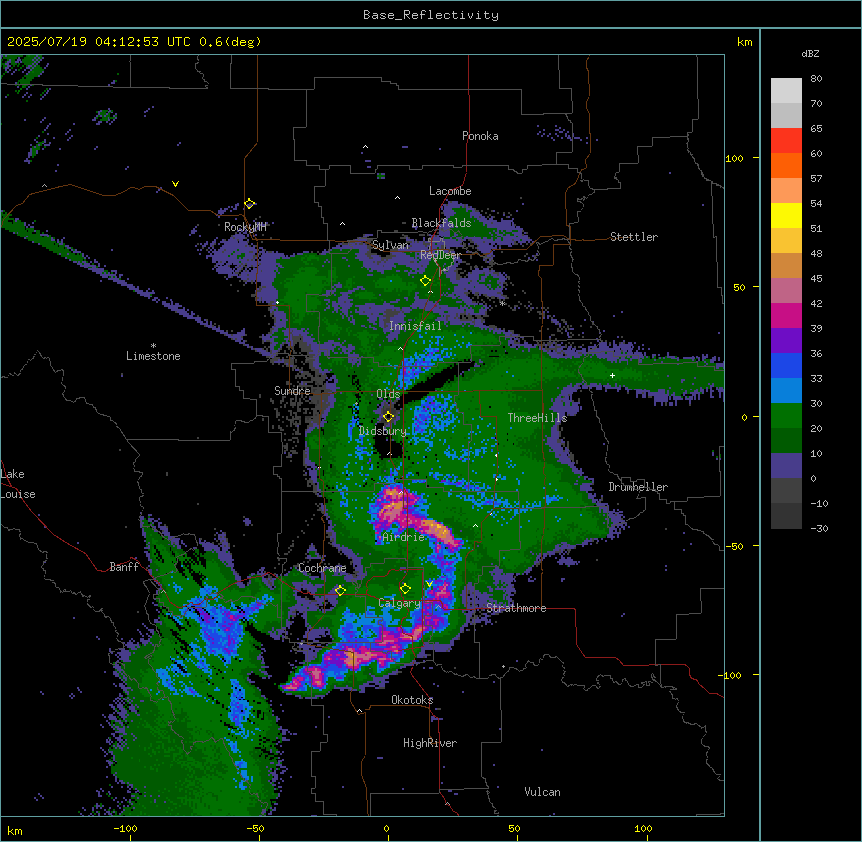862x842 pixels.
Task: Click the Sylvan label
Action: coord(390,245)
